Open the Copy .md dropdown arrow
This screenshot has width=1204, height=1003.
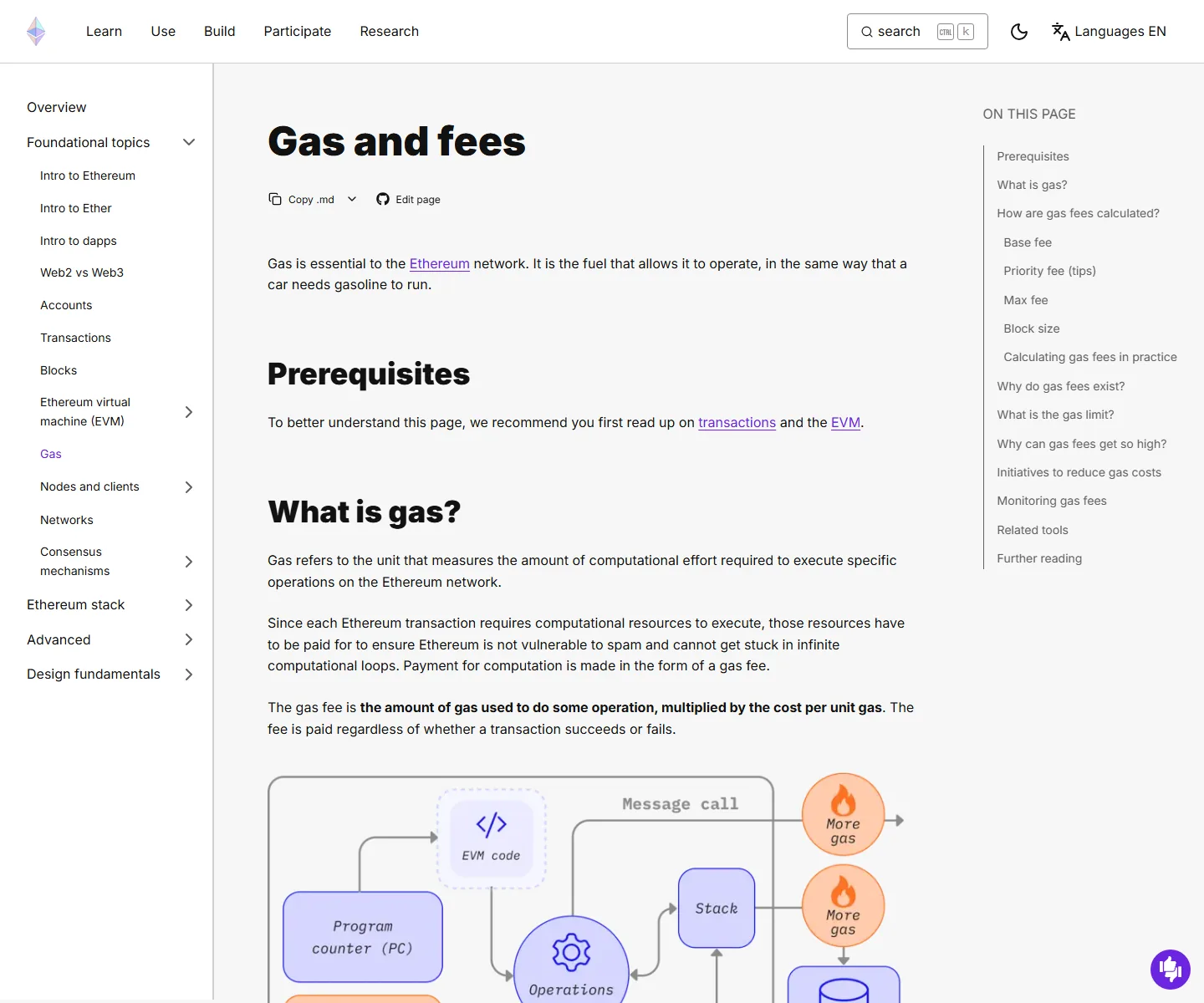pos(352,199)
